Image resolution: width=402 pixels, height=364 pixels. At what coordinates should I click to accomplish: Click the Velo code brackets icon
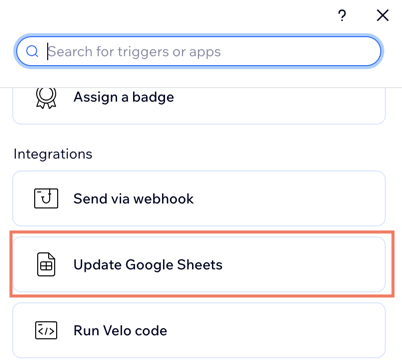coord(46,330)
